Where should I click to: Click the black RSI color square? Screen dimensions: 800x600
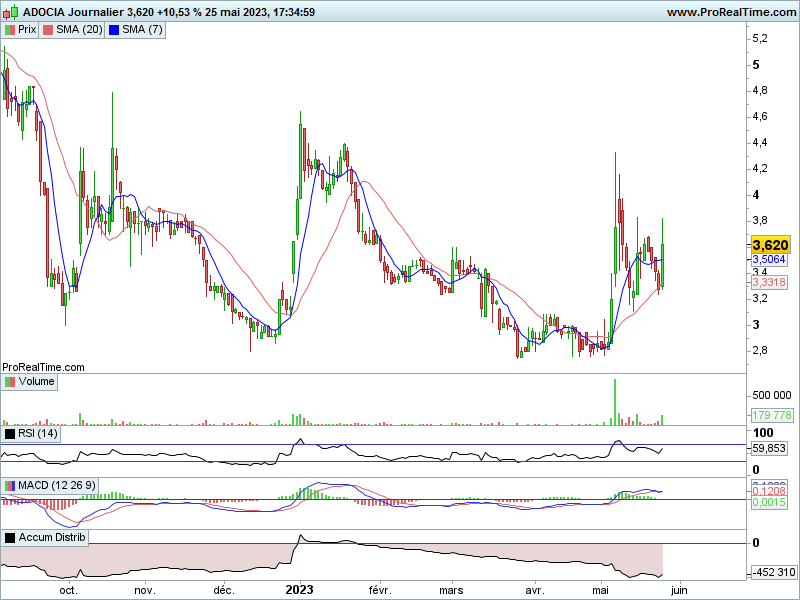coord(10,434)
